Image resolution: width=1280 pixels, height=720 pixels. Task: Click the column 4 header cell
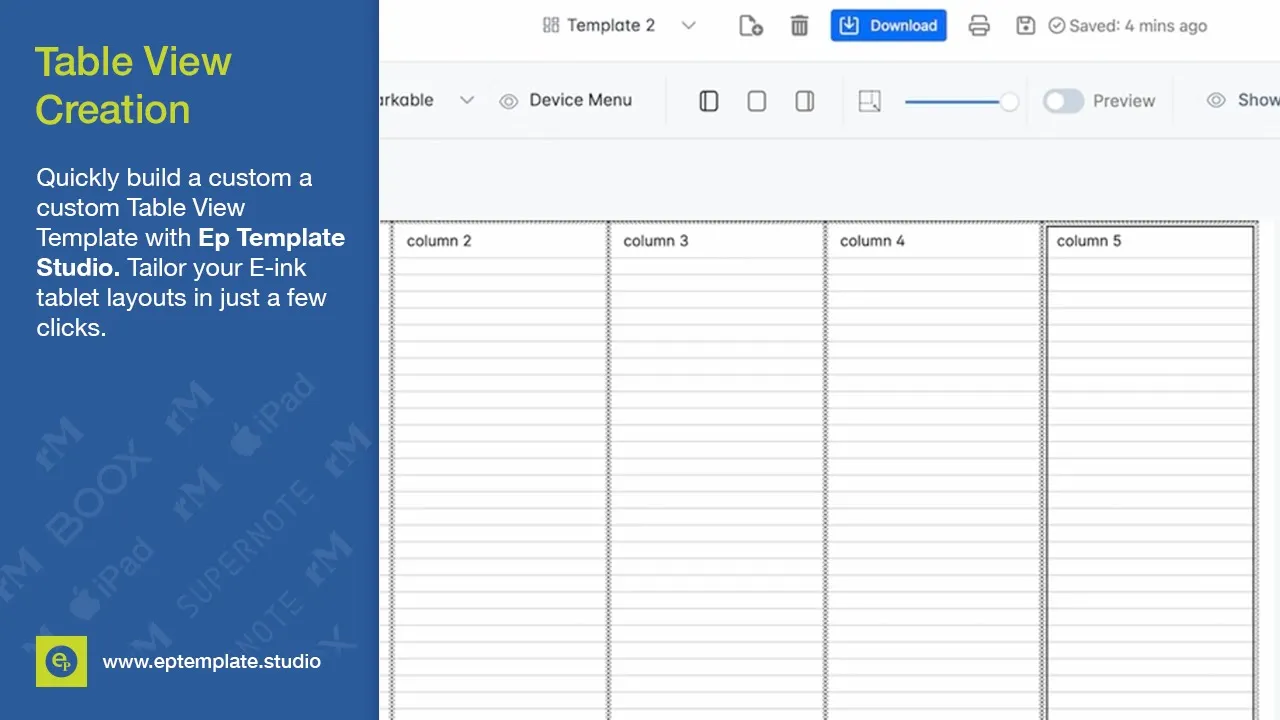pyautogui.click(x=933, y=241)
